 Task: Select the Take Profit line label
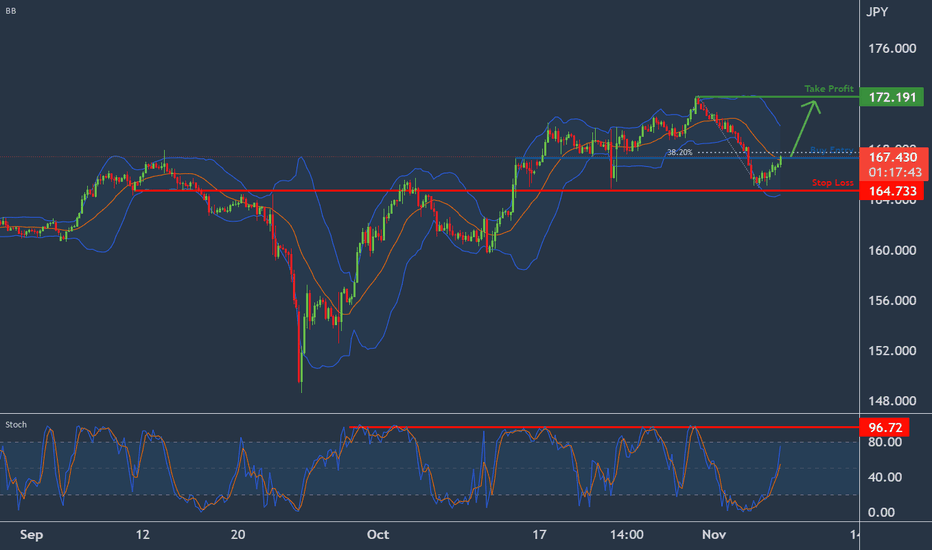829,89
